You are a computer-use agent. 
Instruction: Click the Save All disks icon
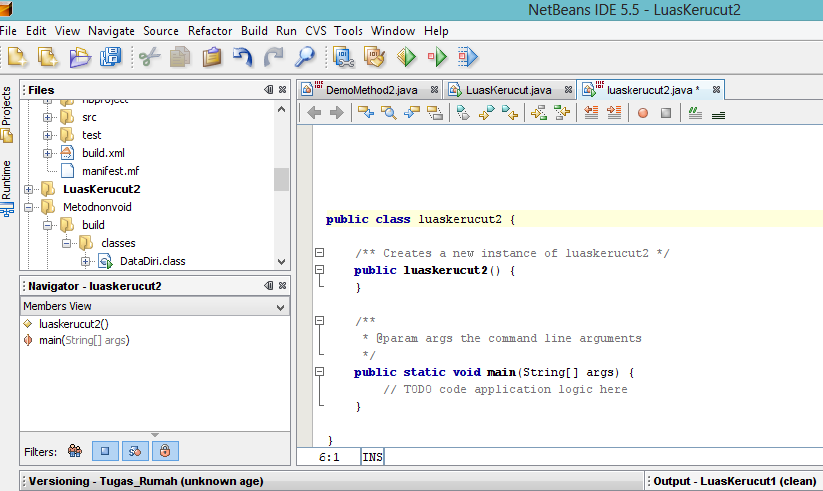111,57
